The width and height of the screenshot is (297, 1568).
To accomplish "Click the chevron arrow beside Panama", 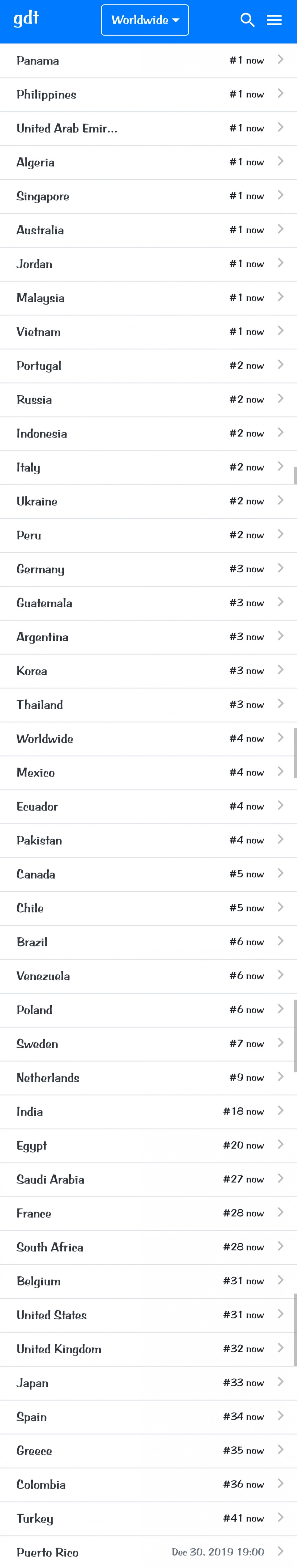I will coord(280,60).
